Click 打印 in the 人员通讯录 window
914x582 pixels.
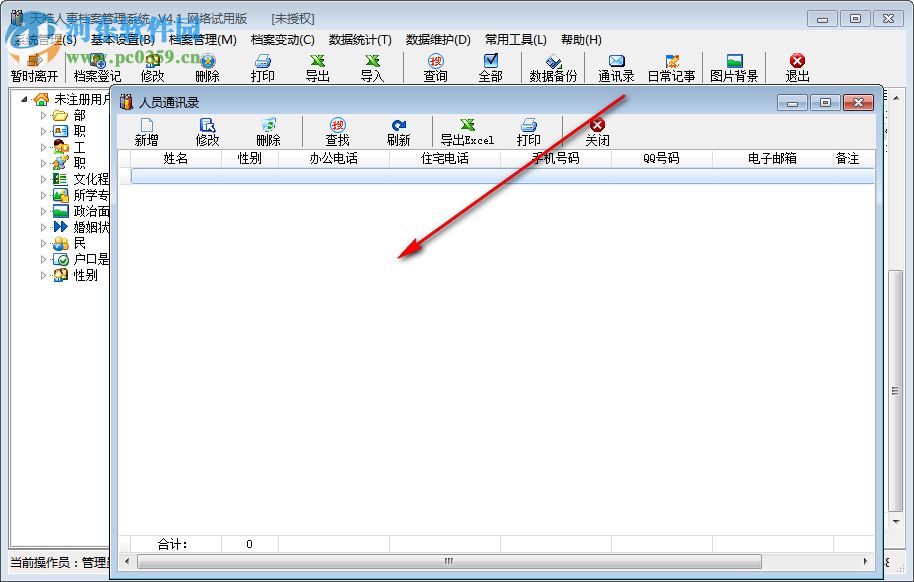[x=529, y=132]
